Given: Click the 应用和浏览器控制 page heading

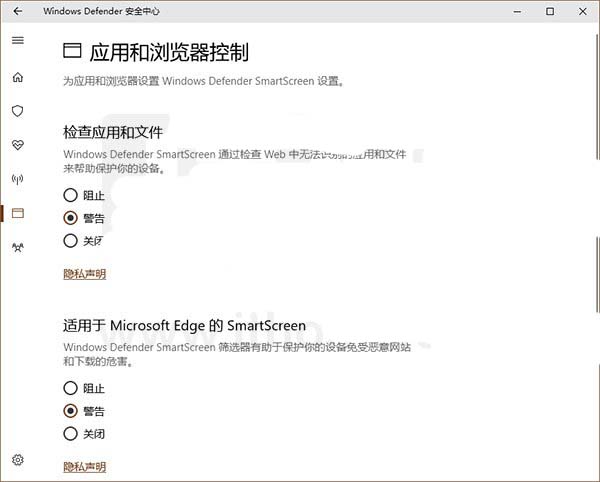Looking at the screenshot, I should (x=169, y=52).
